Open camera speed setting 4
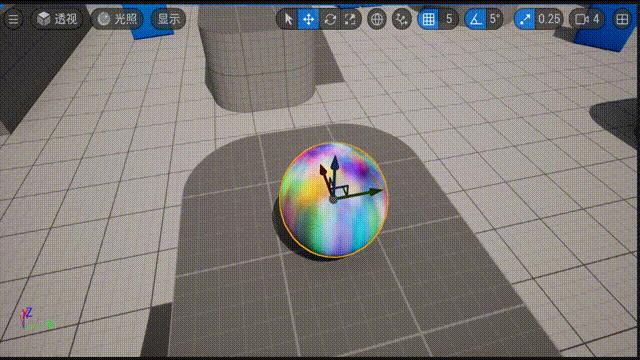Viewport: 640px width, 360px height. [x=587, y=19]
